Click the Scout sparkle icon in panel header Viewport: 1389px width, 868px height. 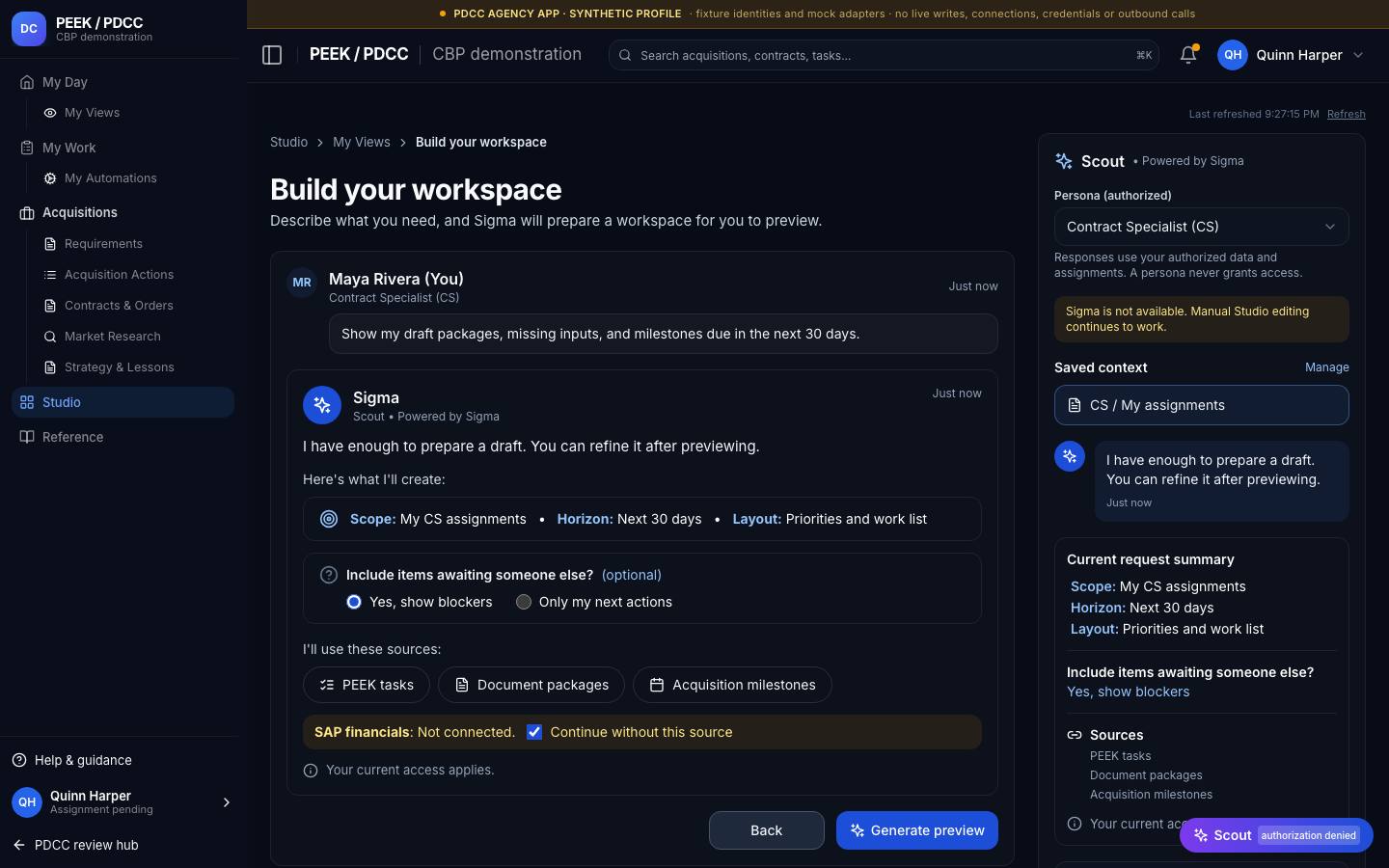pos(1064,161)
